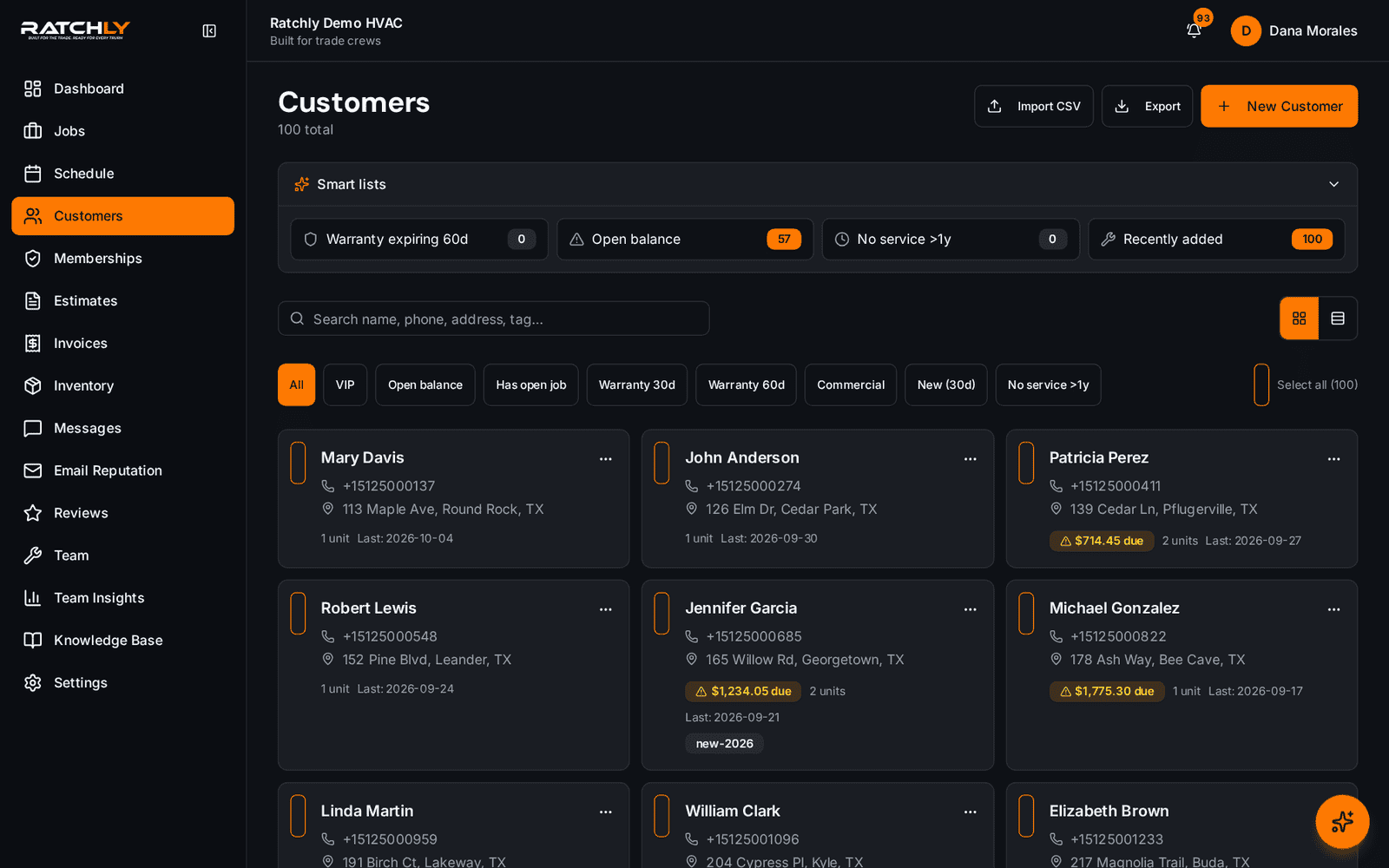Open Team Insights in sidebar

[122, 598]
